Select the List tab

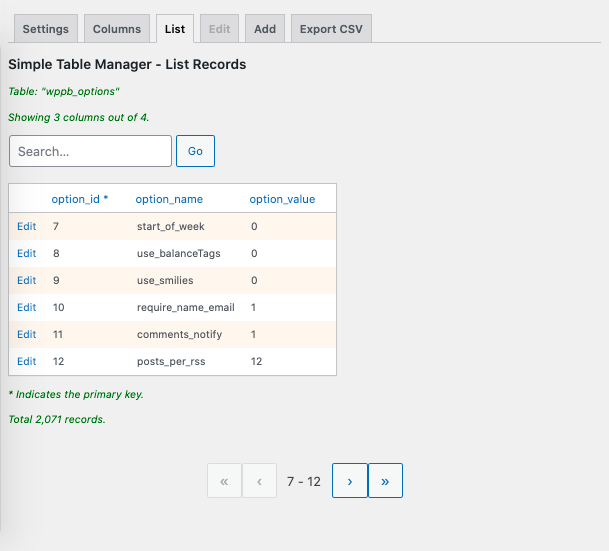click(175, 29)
